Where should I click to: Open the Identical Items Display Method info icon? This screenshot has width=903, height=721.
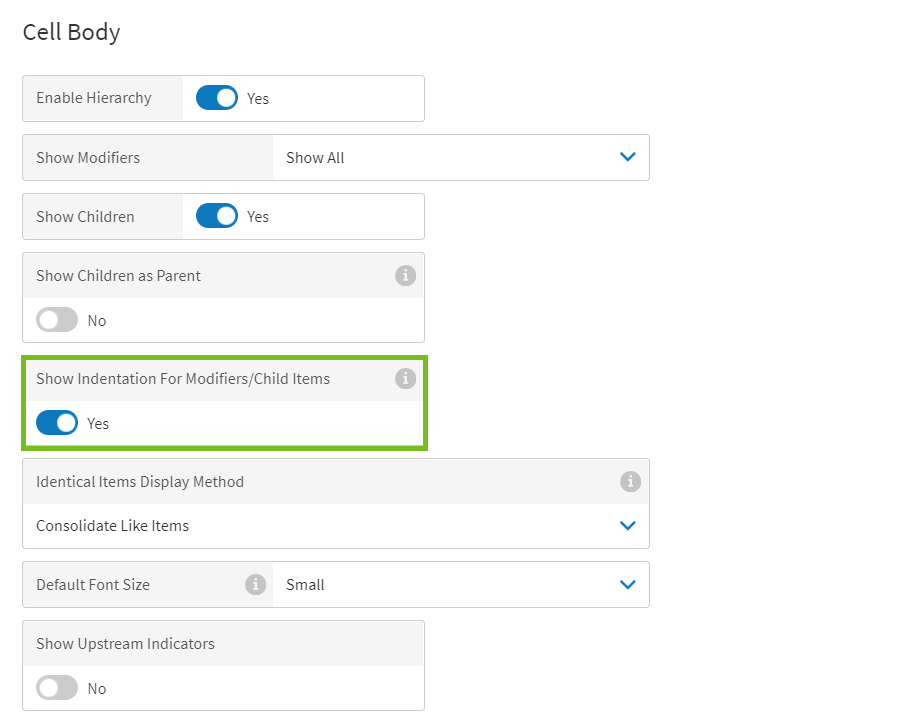[x=630, y=481]
